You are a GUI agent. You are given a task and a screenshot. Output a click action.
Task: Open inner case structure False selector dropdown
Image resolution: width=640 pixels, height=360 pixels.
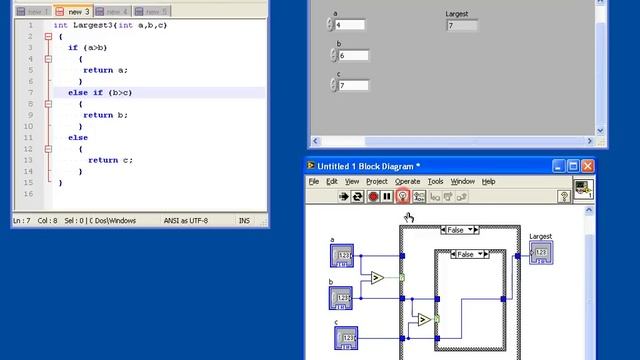480,254
